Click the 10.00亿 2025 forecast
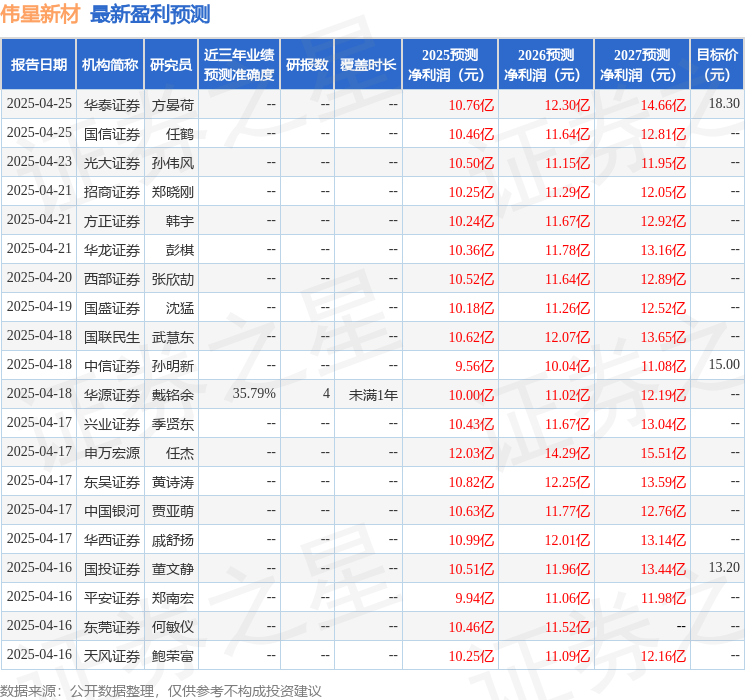 coord(471,394)
